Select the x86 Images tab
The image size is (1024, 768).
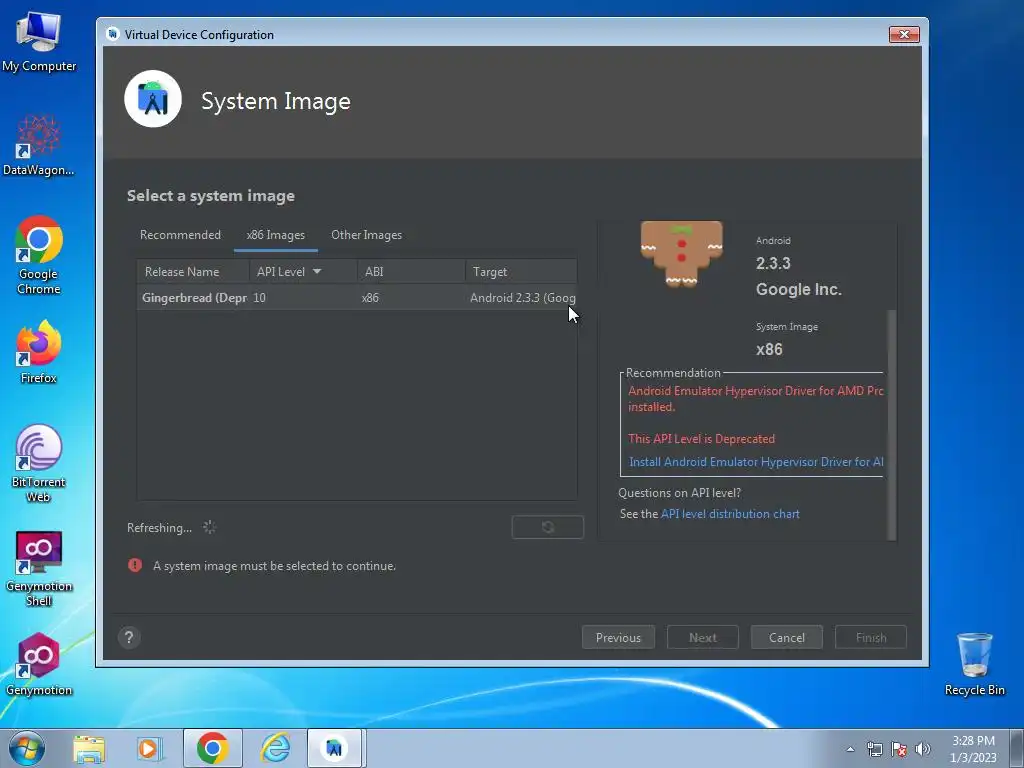[276, 235]
